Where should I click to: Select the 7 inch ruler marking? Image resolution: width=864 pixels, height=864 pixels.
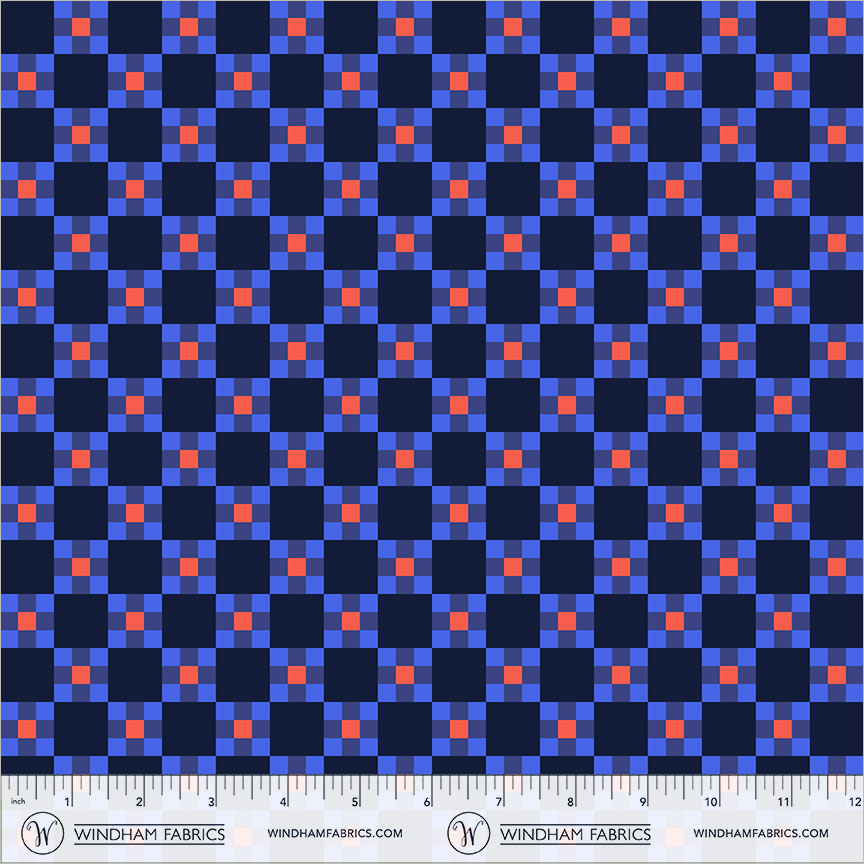tap(498, 802)
